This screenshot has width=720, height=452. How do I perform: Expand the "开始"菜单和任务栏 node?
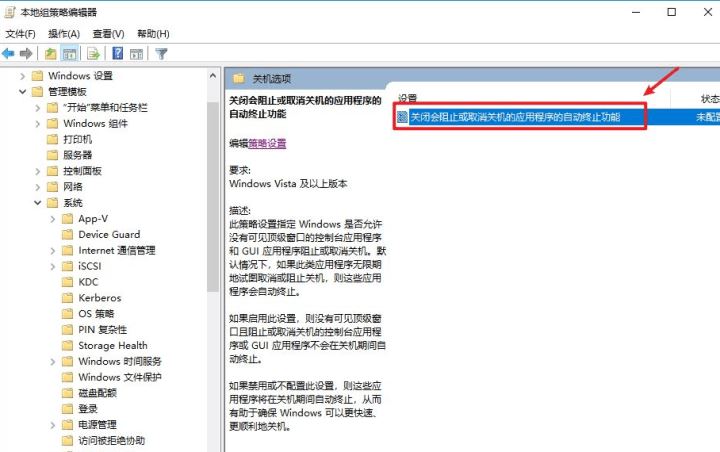click(x=38, y=108)
